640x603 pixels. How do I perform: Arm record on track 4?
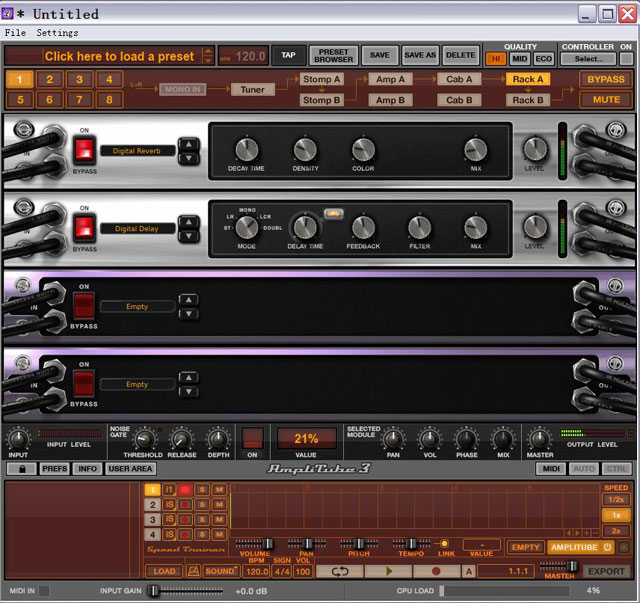coord(185,534)
